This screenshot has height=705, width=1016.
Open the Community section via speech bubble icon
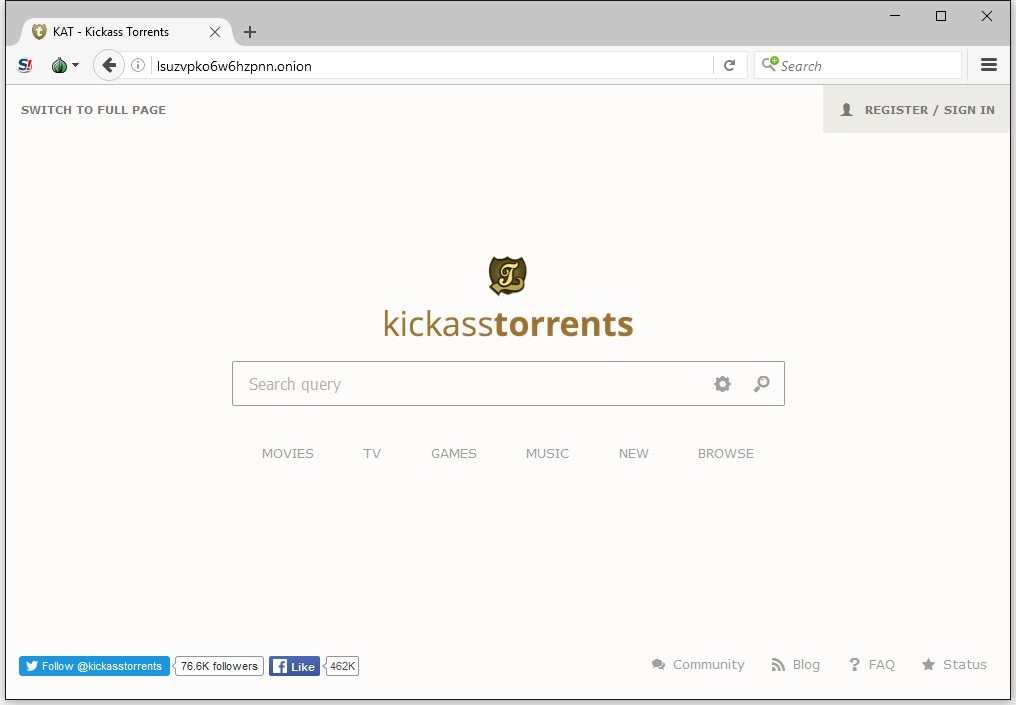point(658,664)
